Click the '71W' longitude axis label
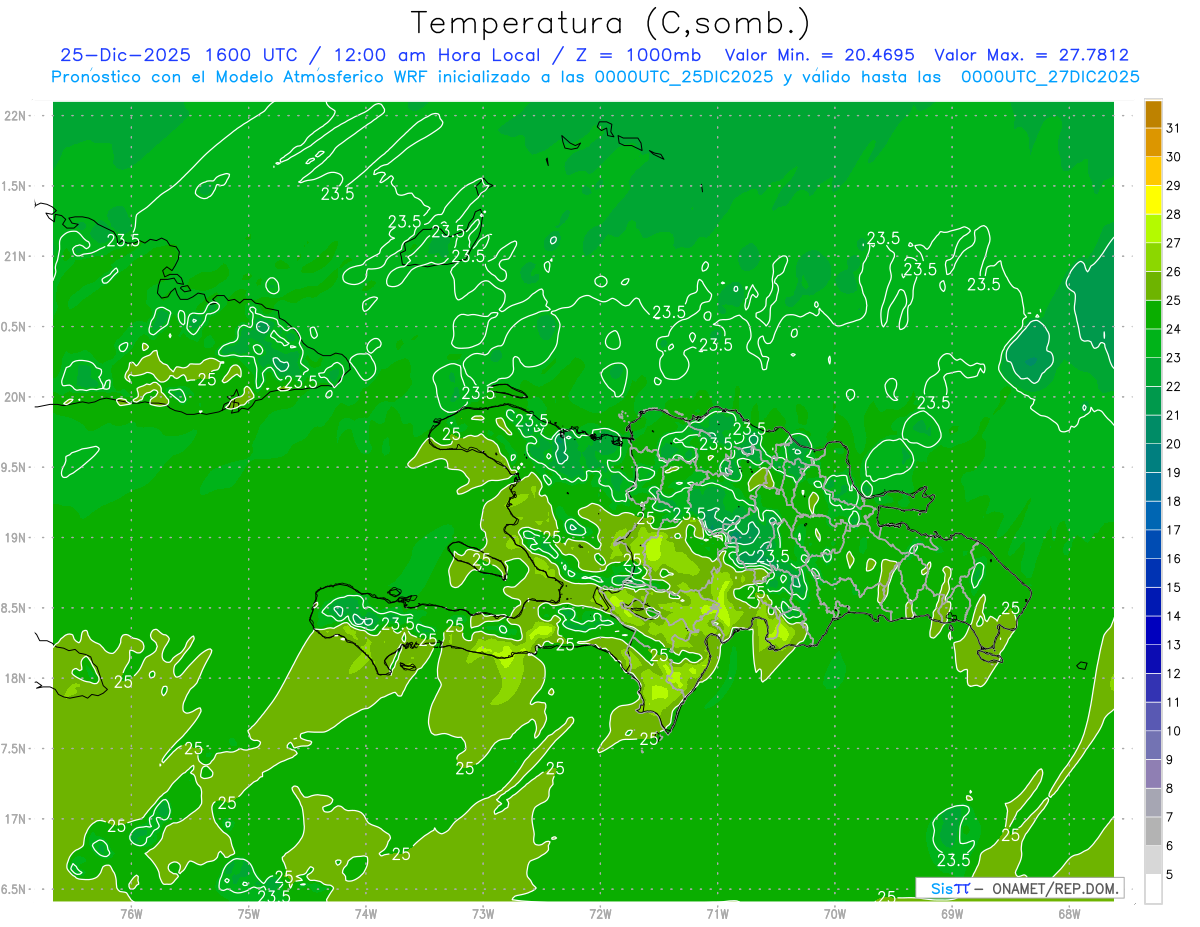Image resolution: width=1200 pixels, height=927 pixels. (x=717, y=913)
